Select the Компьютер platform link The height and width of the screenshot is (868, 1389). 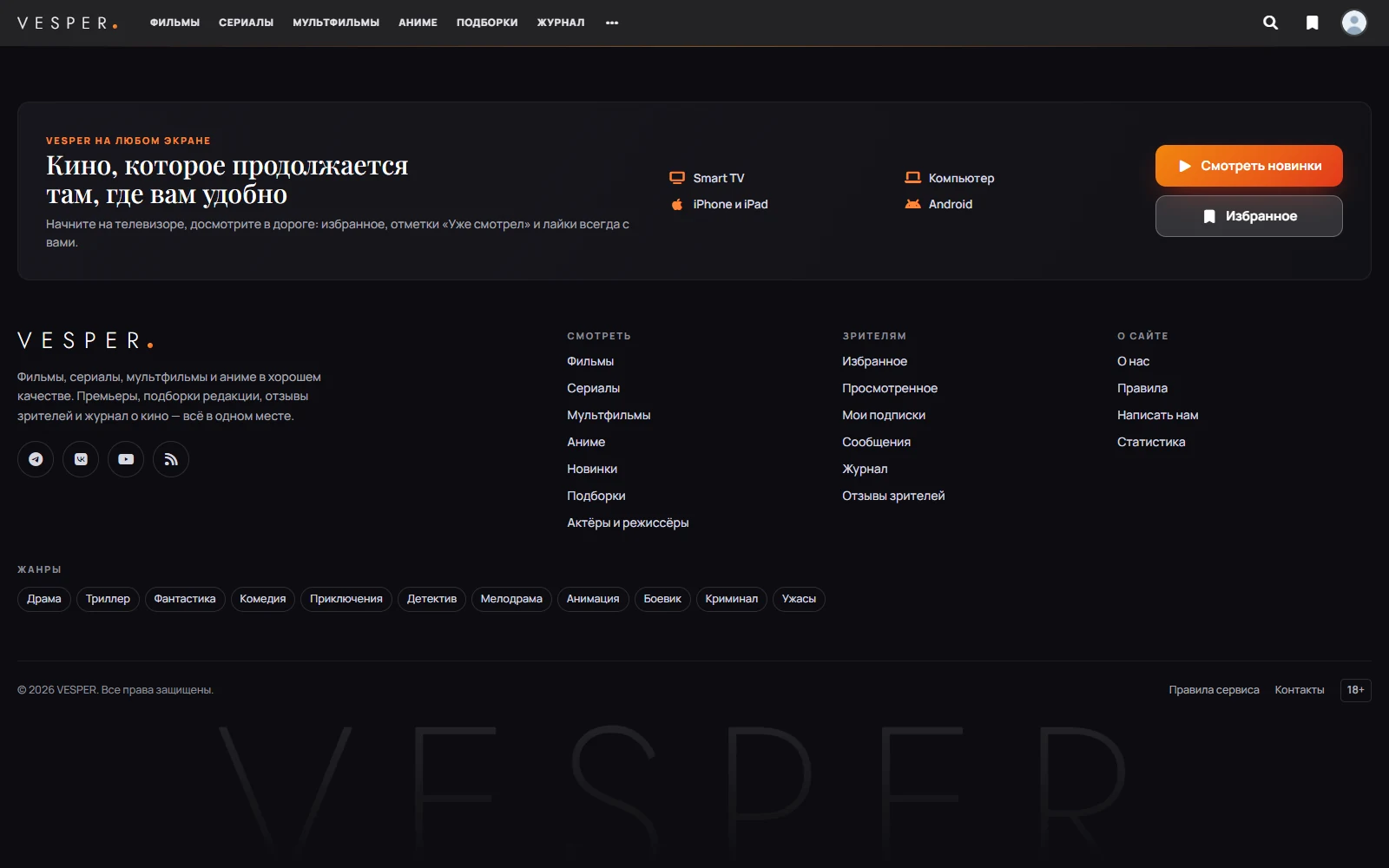pos(950,178)
